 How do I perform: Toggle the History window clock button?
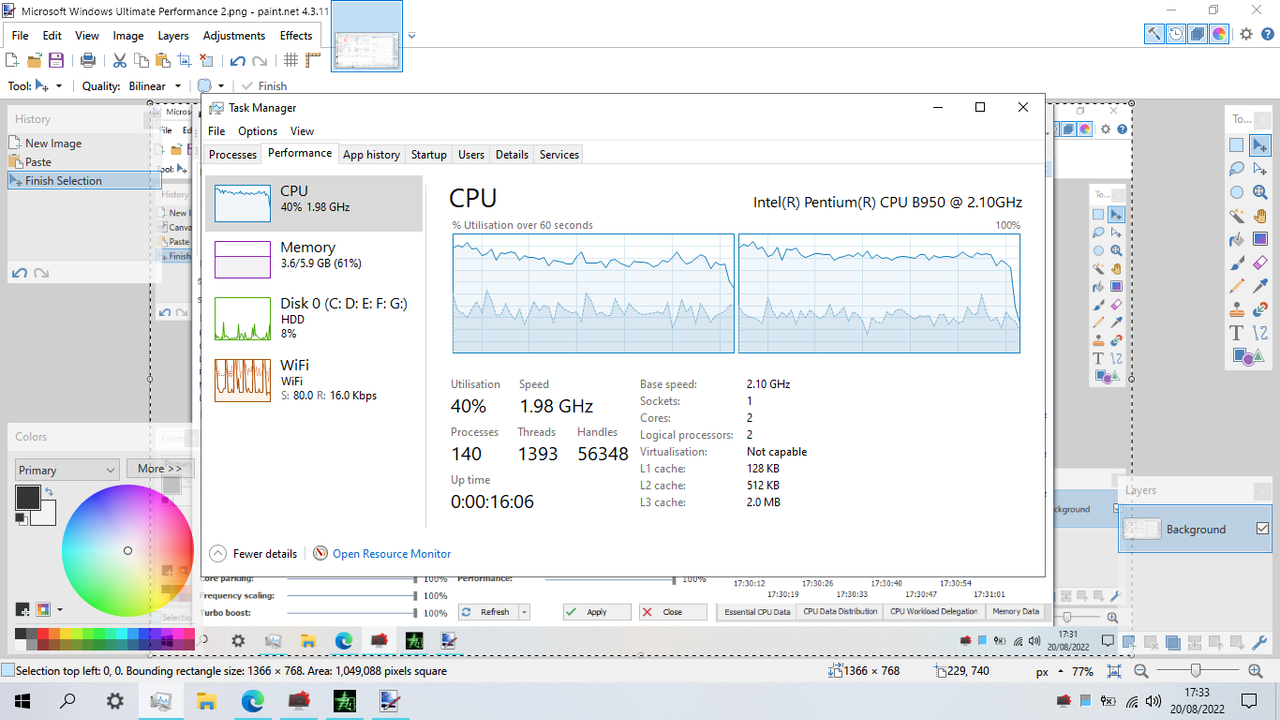click(x=1176, y=34)
